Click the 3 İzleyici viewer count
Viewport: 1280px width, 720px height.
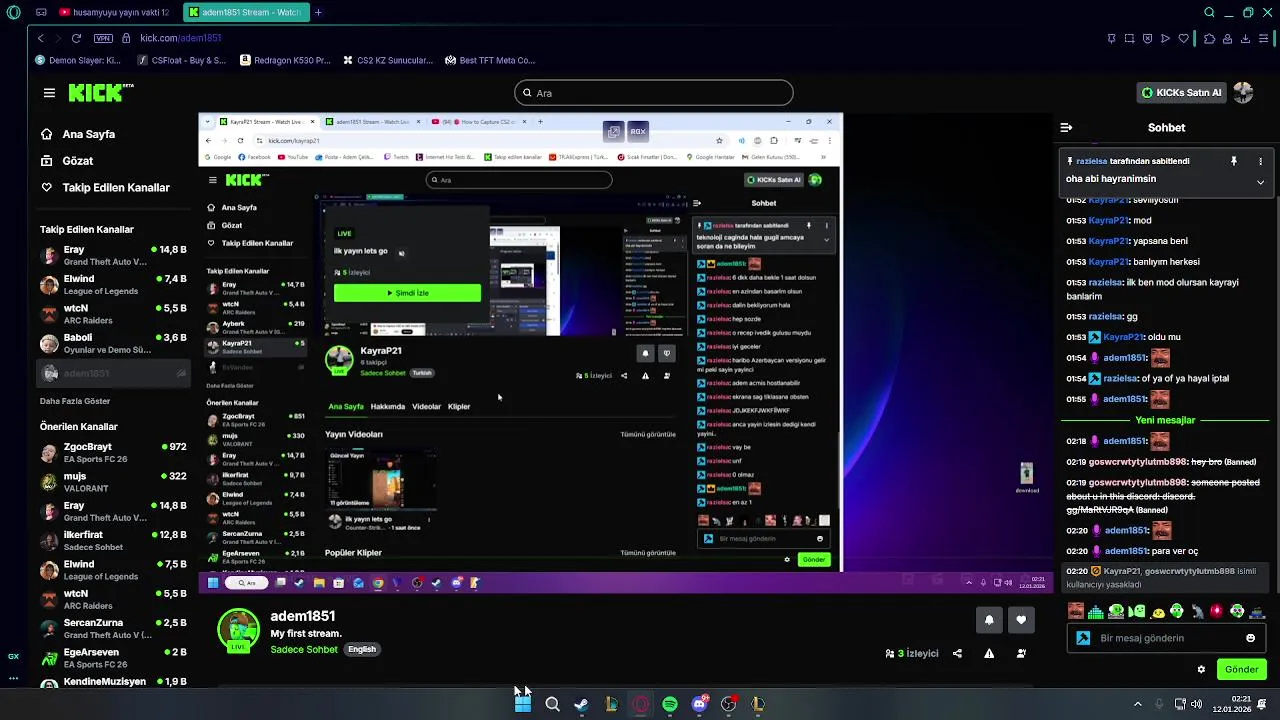pyautogui.click(x=912, y=654)
